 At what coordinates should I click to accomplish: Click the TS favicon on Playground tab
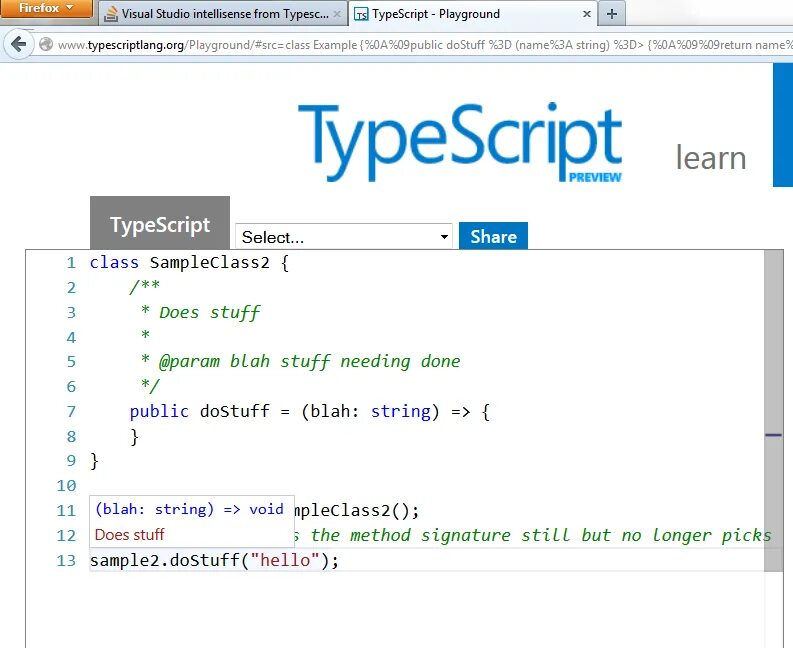click(361, 15)
